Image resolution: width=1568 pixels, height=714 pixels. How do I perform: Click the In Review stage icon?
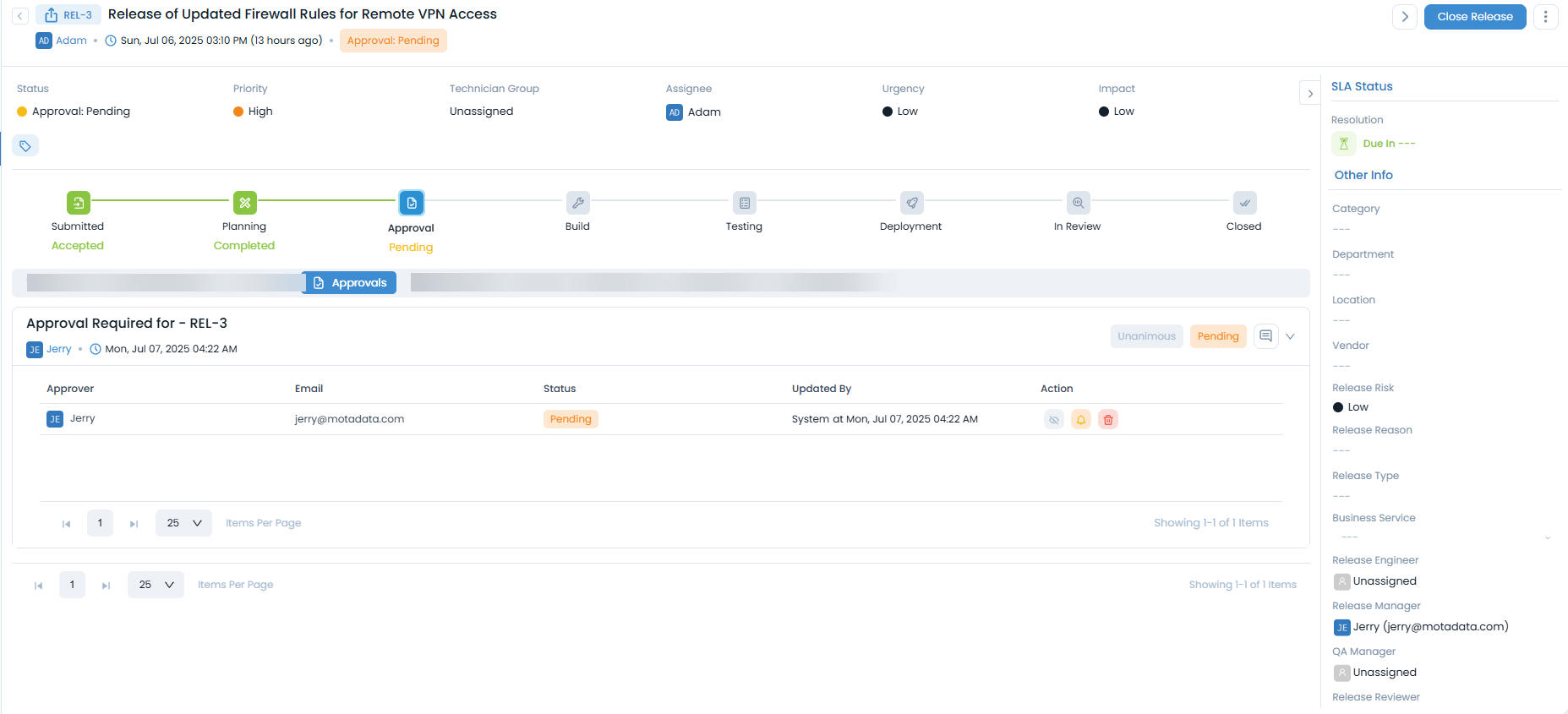coord(1078,203)
